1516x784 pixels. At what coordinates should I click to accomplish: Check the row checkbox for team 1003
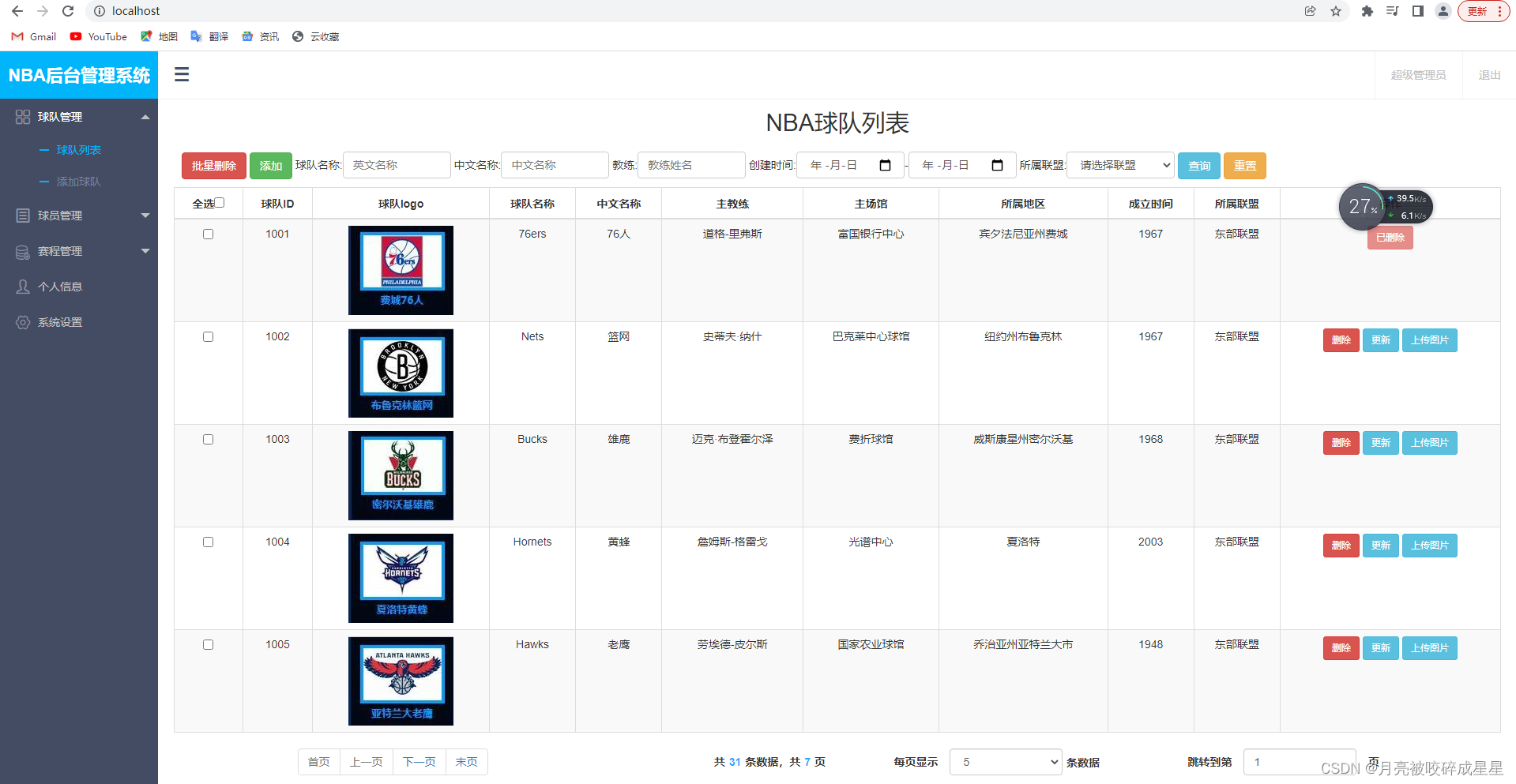209,440
